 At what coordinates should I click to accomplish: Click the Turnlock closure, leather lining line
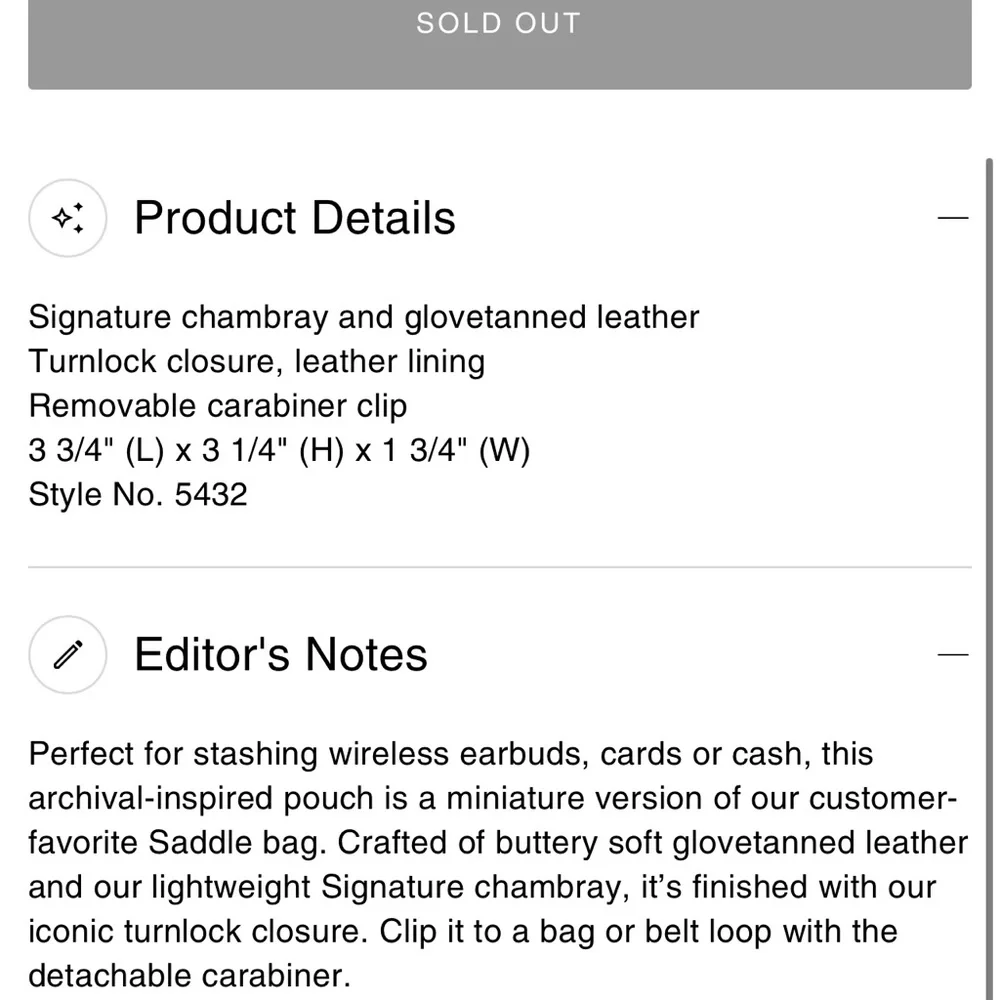(256, 362)
